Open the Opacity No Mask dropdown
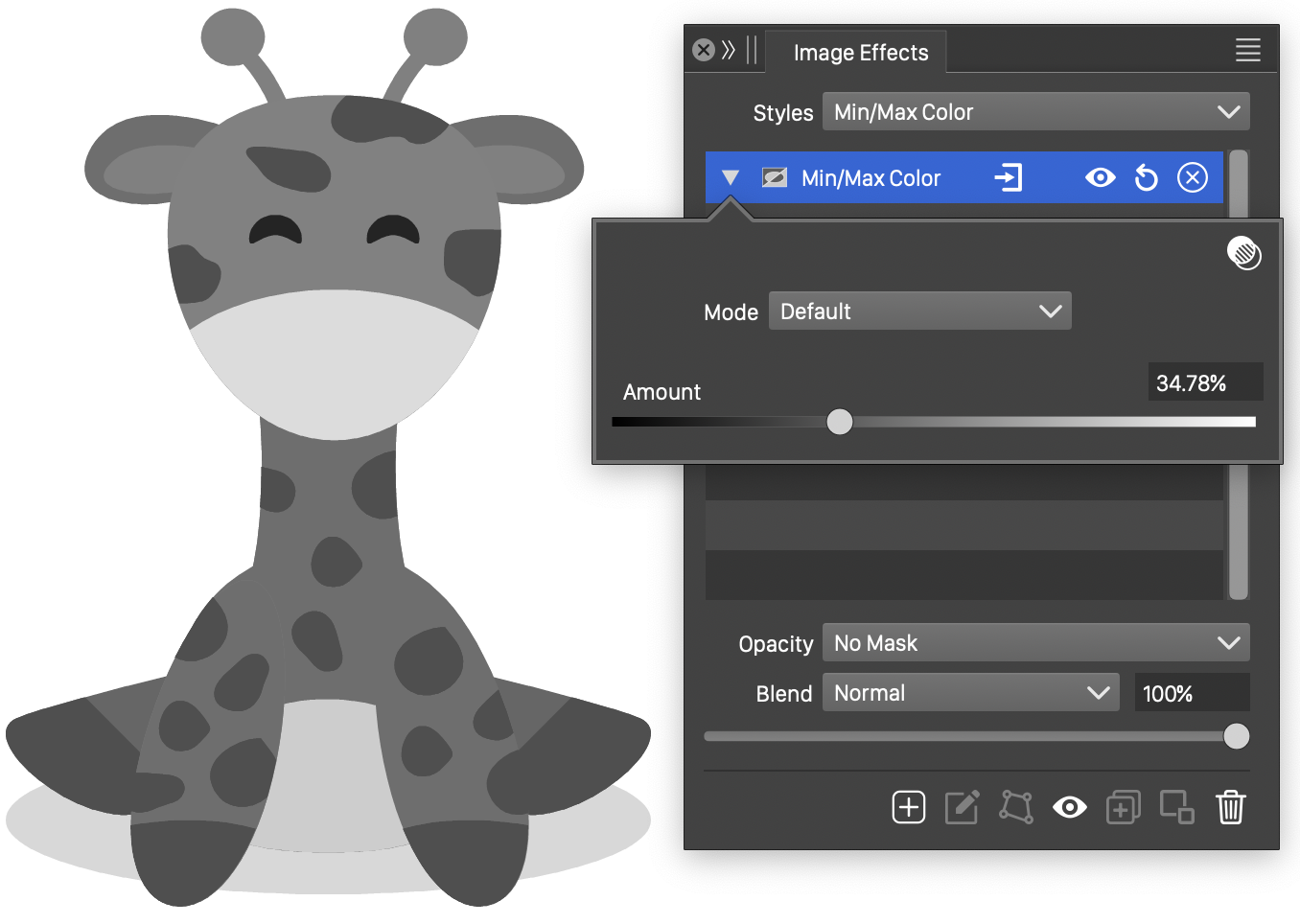 click(x=1035, y=643)
